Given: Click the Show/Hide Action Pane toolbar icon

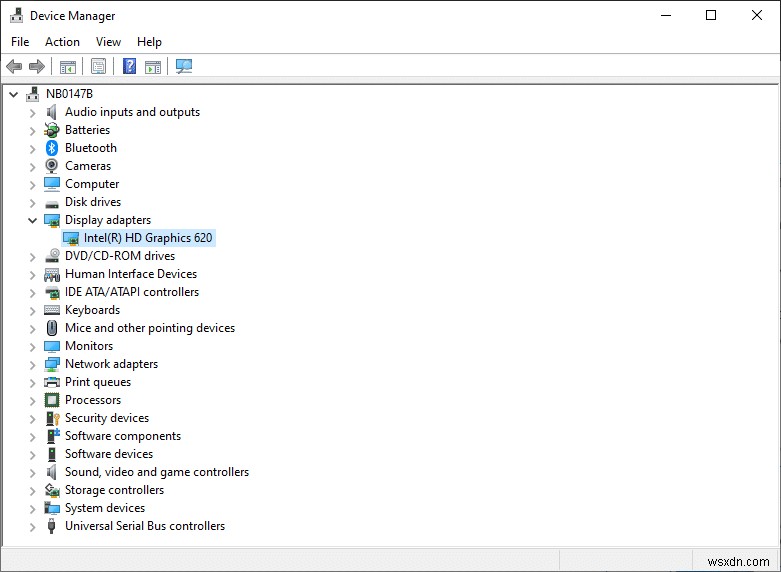Looking at the screenshot, I should (153, 66).
